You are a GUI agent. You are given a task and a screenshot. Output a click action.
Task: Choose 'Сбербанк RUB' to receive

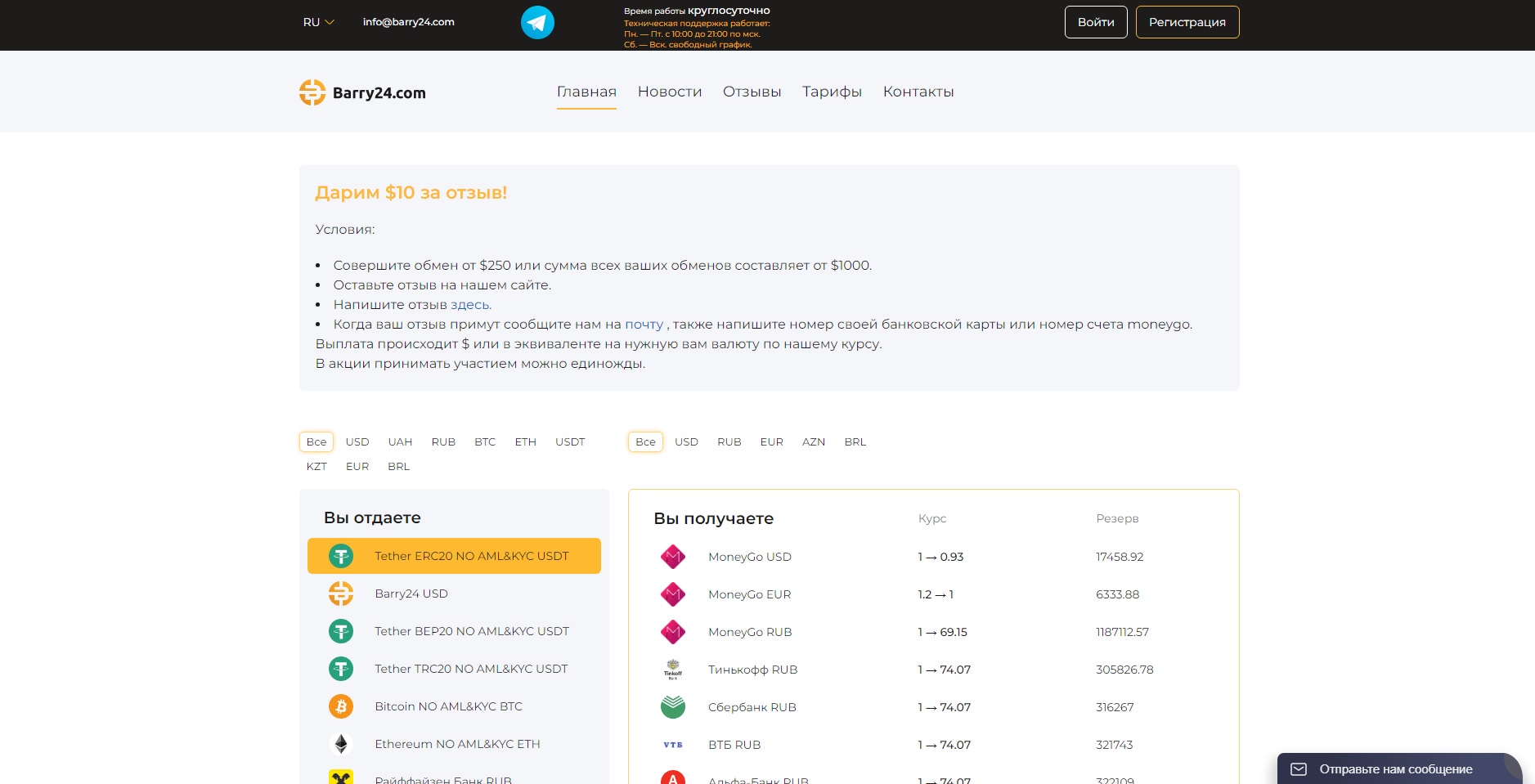click(933, 707)
